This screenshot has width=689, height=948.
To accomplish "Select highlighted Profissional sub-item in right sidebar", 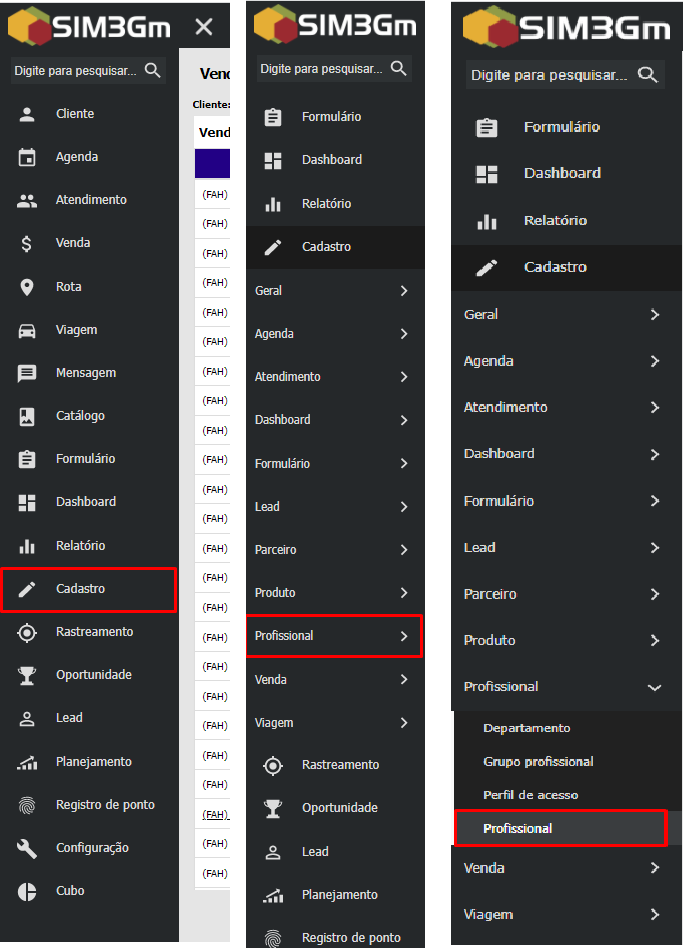I will (561, 828).
